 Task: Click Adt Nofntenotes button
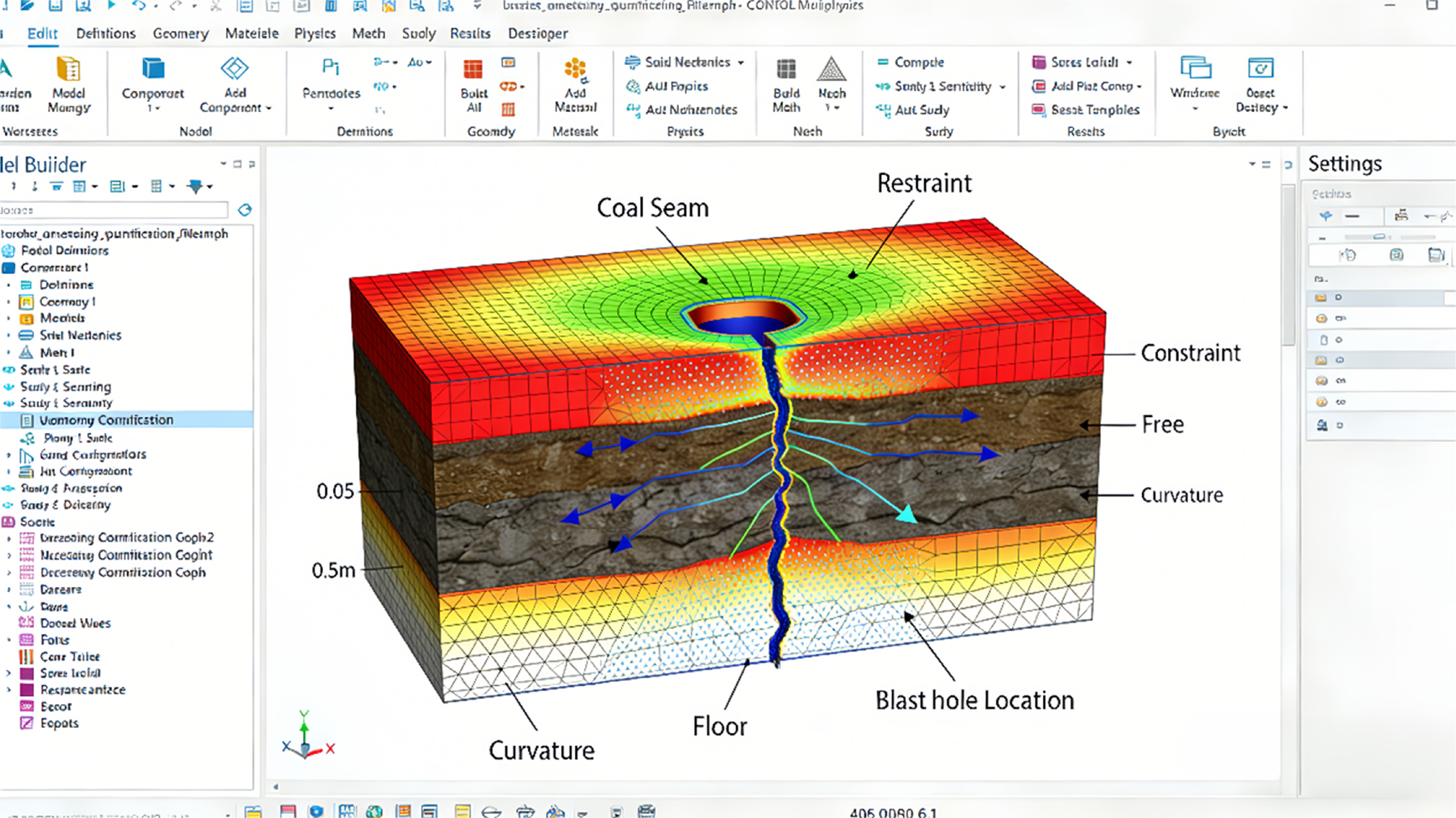682,110
